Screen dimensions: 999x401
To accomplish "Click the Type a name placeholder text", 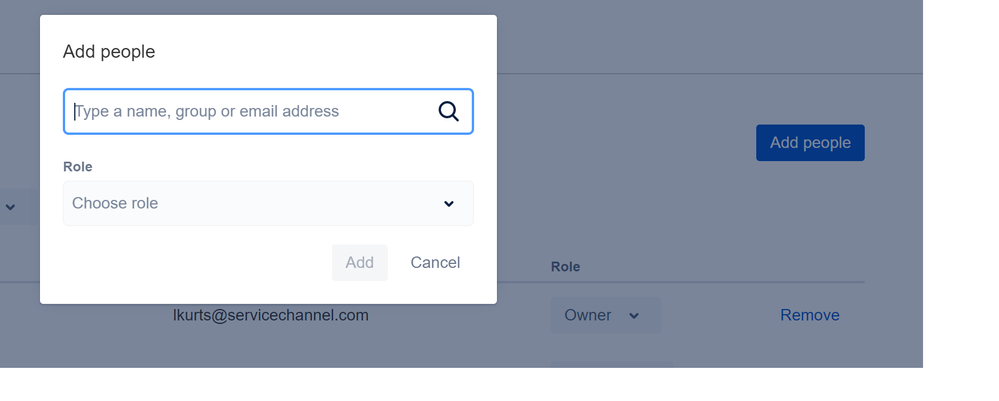I will point(208,112).
